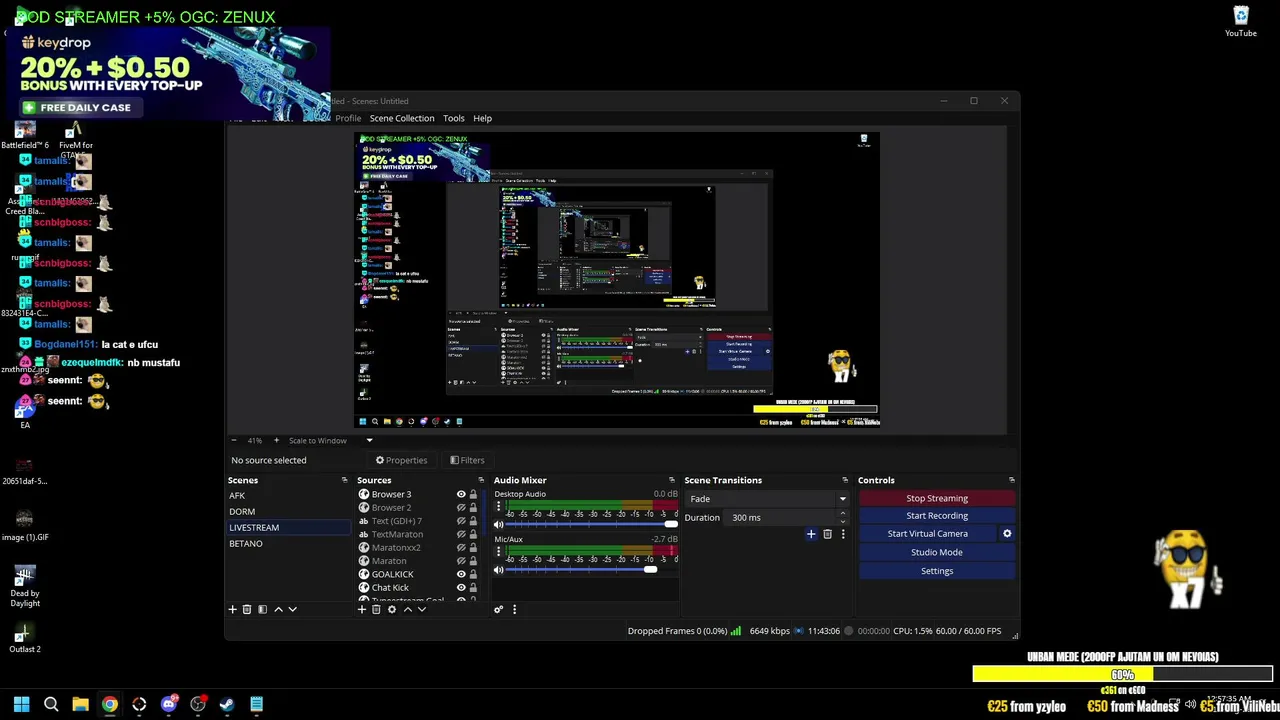Image resolution: width=1280 pixels, height=720 pixels.
Task: Hide the Browser 3 source
Action: (x=461, y=494)
